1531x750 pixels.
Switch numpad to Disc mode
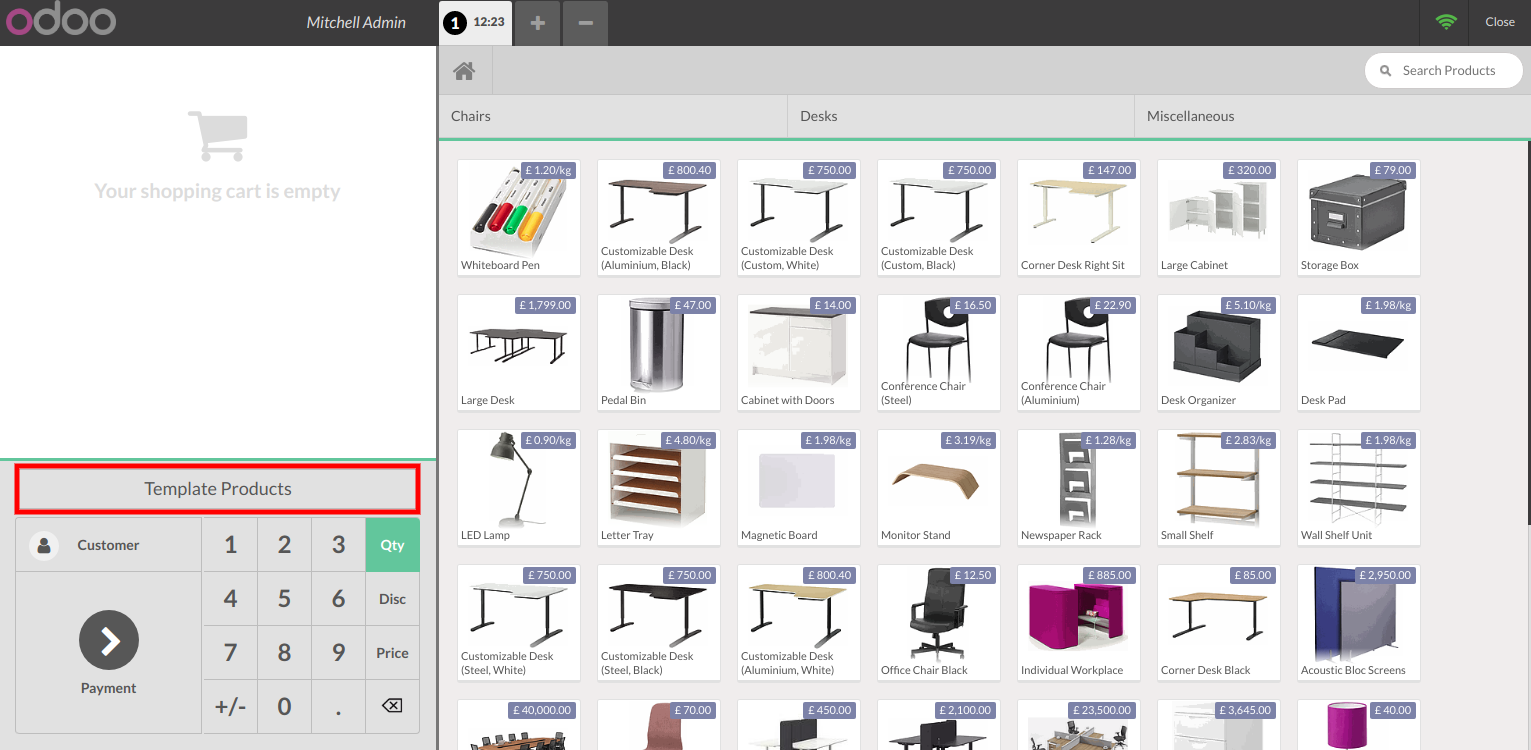392,599
